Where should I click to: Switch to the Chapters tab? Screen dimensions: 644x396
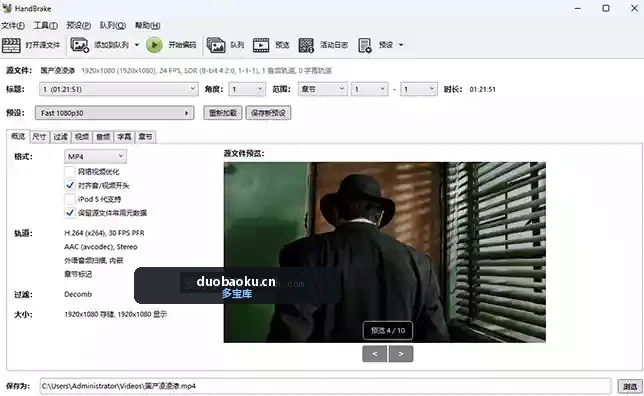pos(145,137)
